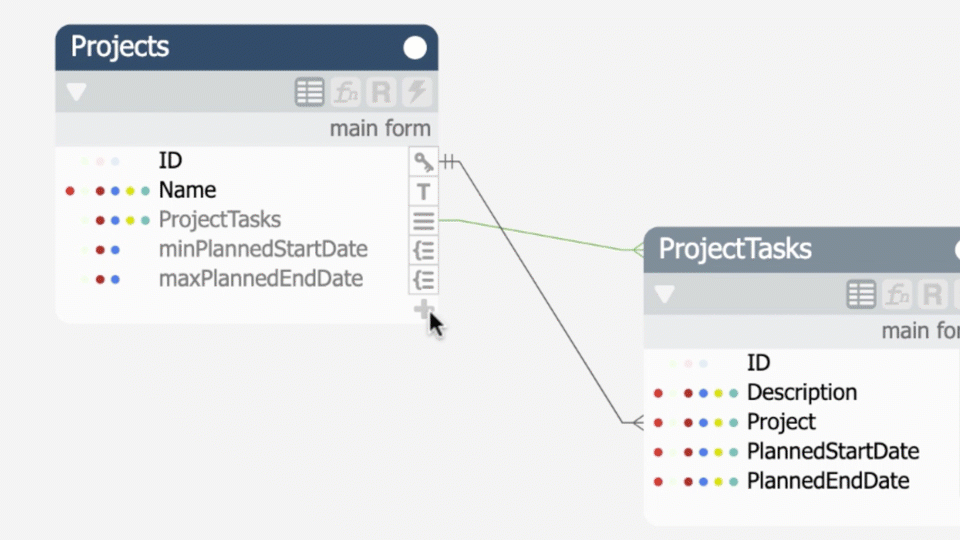This screenshot has width=960, height=540.
Task: Click the formula icon for maxPlannedEndDate
Action: point(424,280)
